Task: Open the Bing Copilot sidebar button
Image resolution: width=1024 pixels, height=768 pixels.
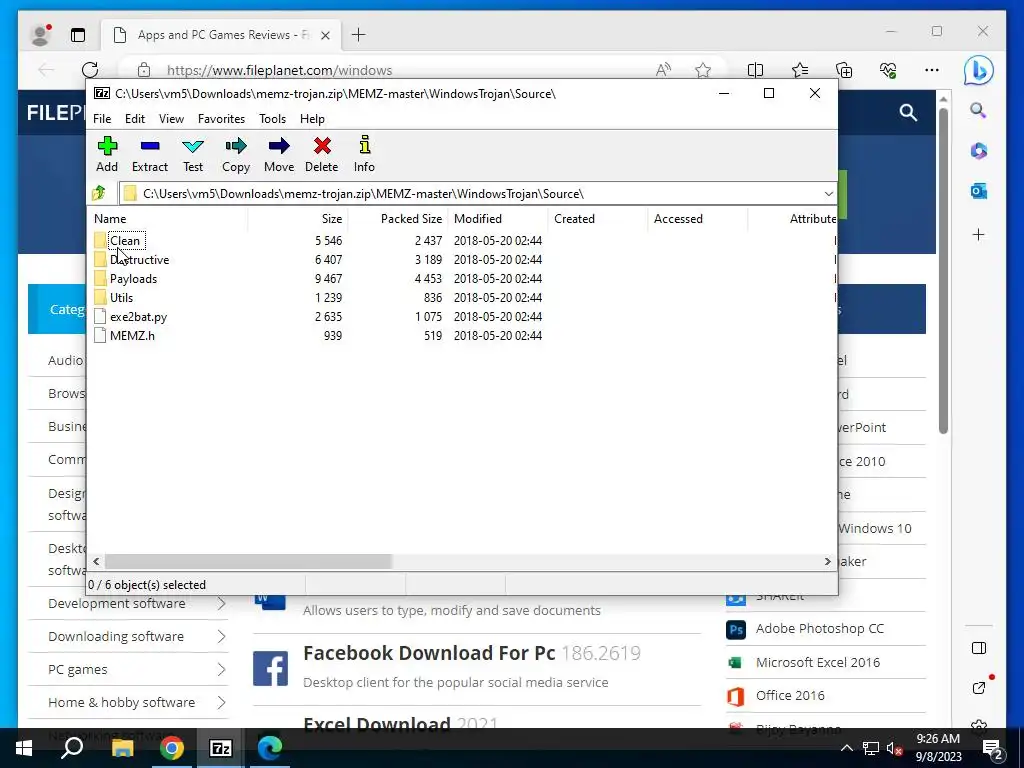Action: 978,70
